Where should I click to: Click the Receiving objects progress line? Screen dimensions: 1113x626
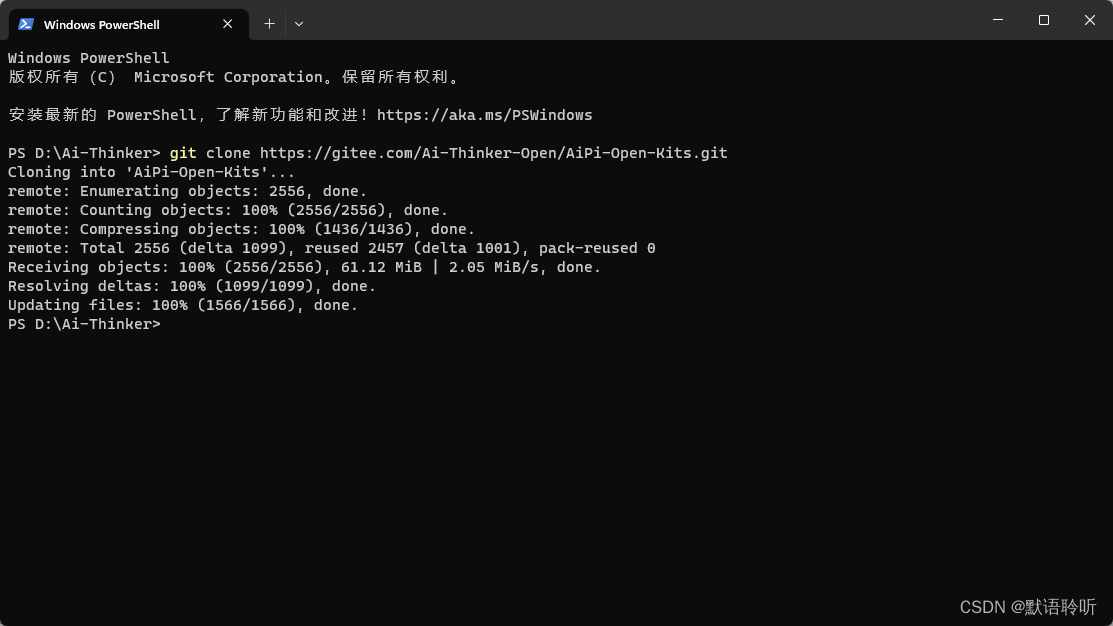click(x=300, y=267)
